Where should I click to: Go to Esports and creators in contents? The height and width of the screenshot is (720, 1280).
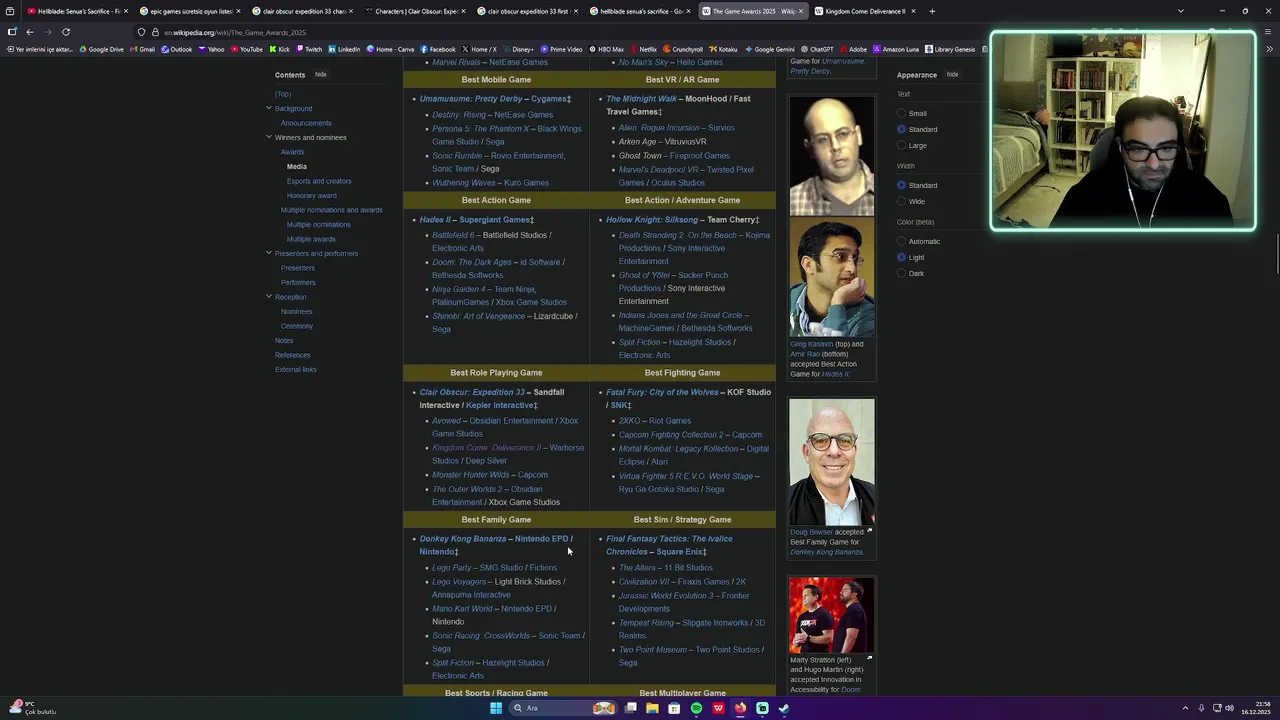(319, 181)
